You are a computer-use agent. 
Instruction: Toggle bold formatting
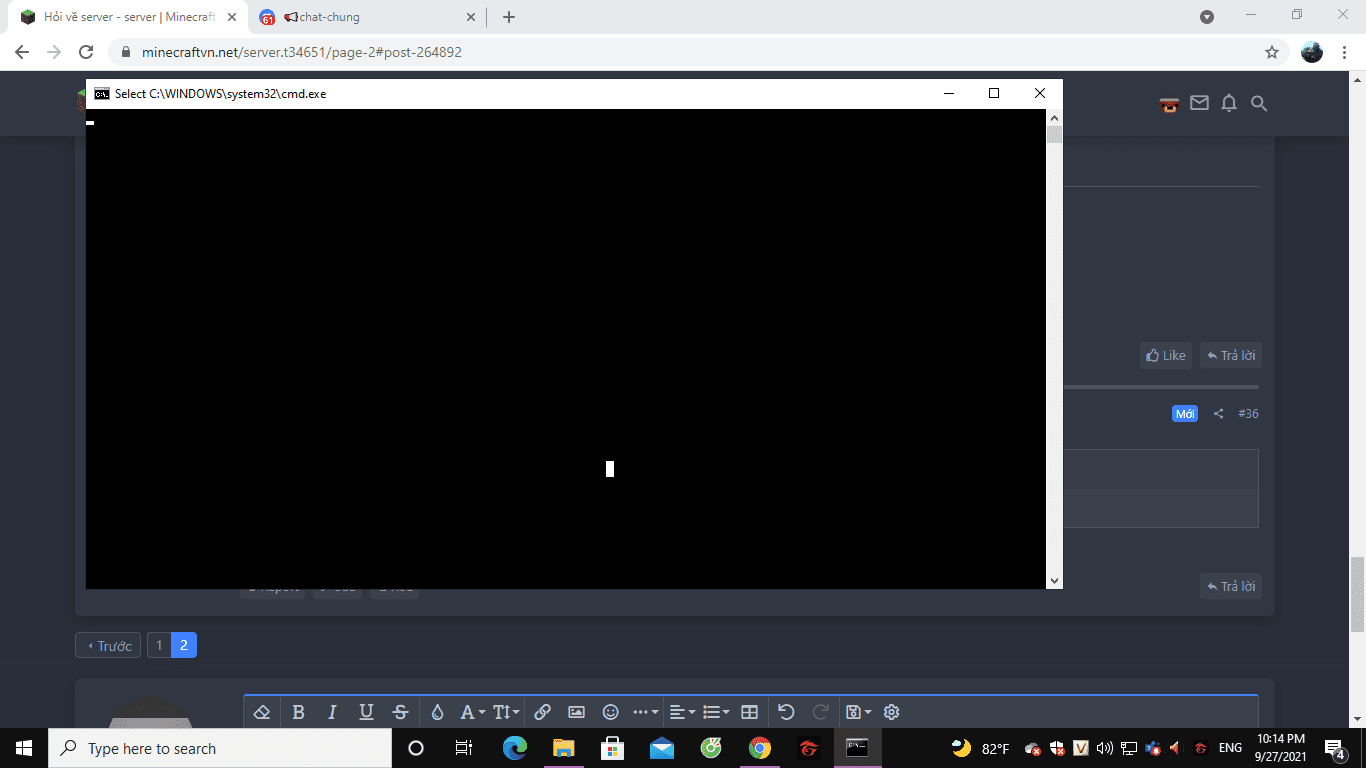298,712
